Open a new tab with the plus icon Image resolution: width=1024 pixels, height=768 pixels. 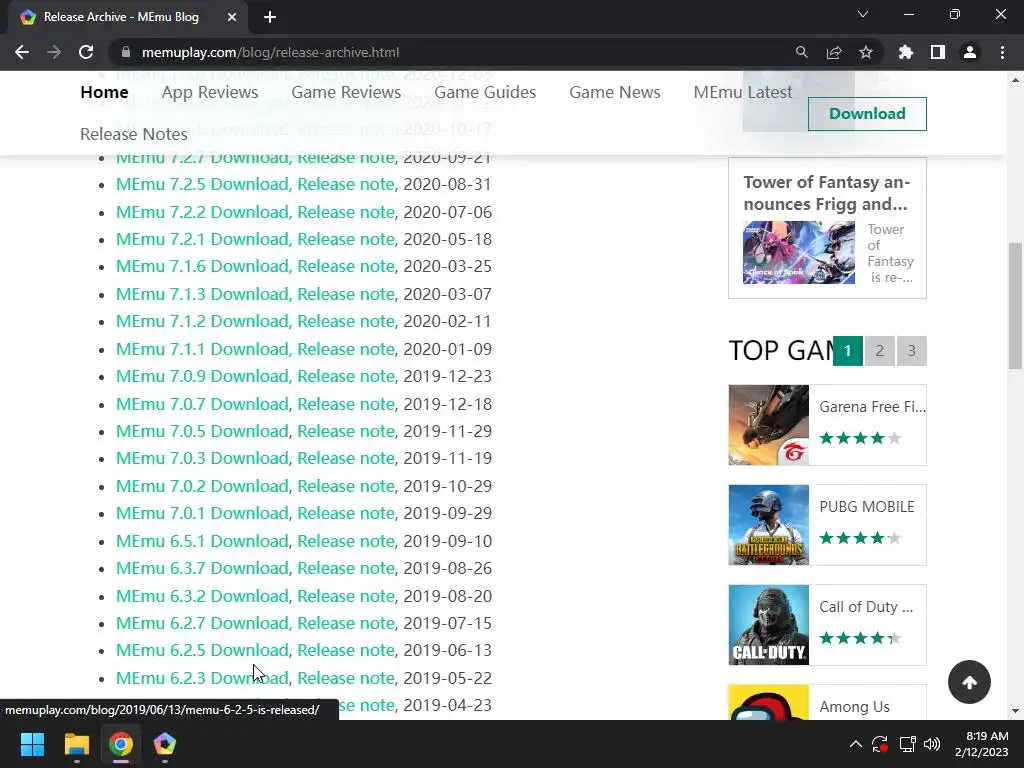point(270,17)
